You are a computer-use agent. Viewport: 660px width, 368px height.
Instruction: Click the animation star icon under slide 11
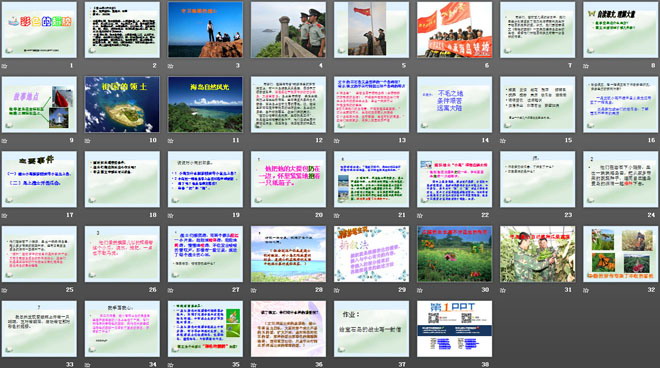point(170,140)
